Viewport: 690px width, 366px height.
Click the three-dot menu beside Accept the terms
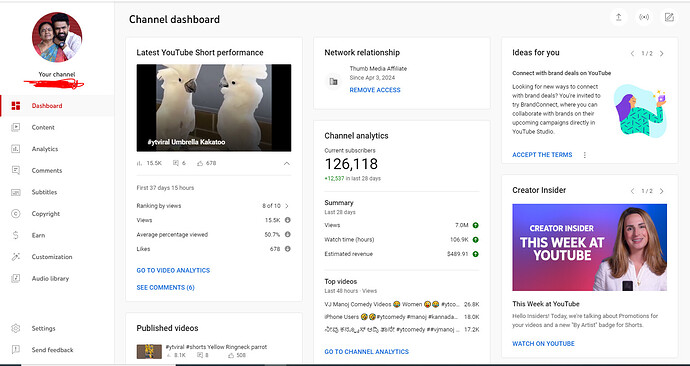pyautogui.click(x=584, y=155)
